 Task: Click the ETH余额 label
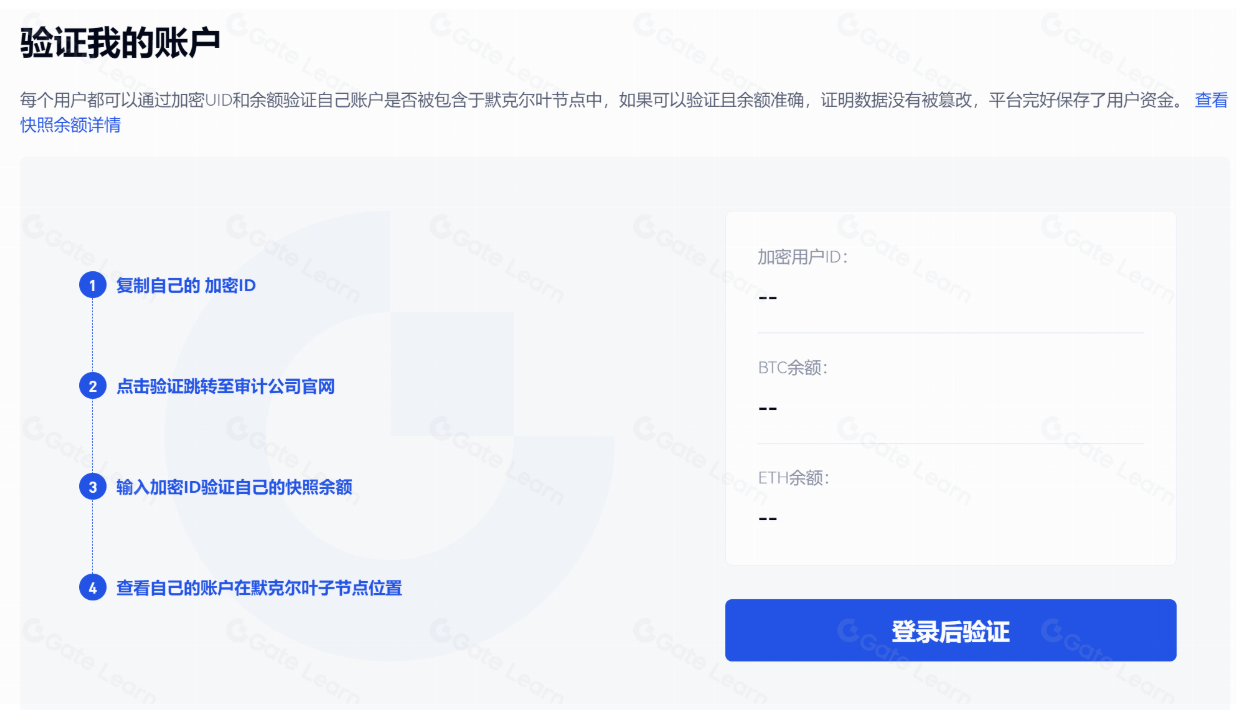[x=794, y=478]
